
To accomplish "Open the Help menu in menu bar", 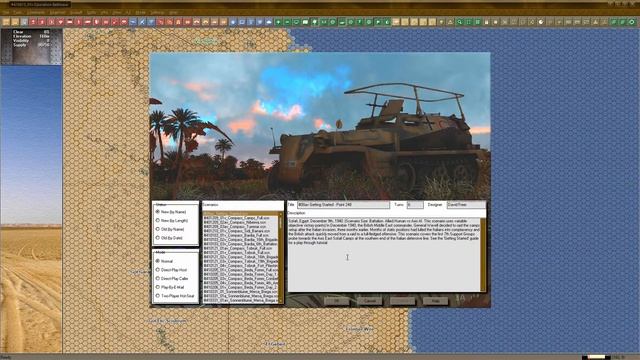I will pos(173,13).
